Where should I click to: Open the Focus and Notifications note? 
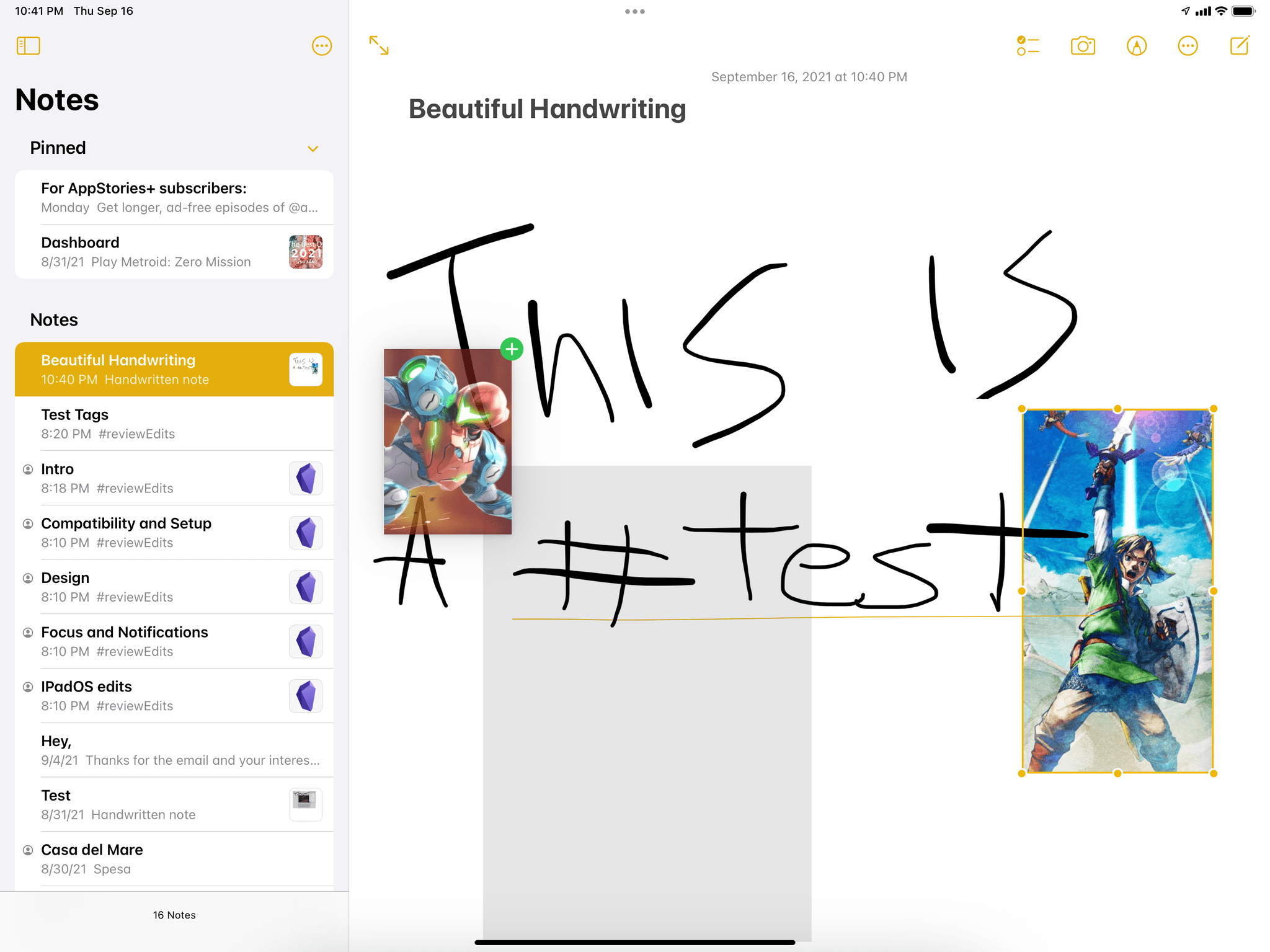click(174, 641)
